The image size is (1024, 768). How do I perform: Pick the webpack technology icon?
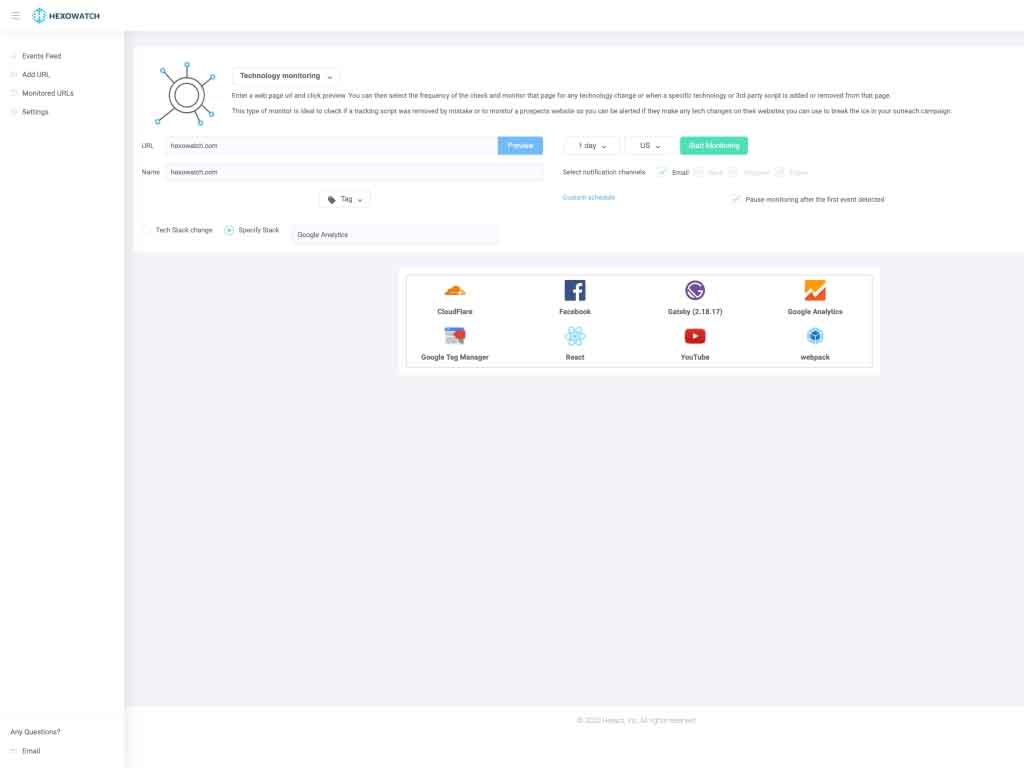click(815, 336)
